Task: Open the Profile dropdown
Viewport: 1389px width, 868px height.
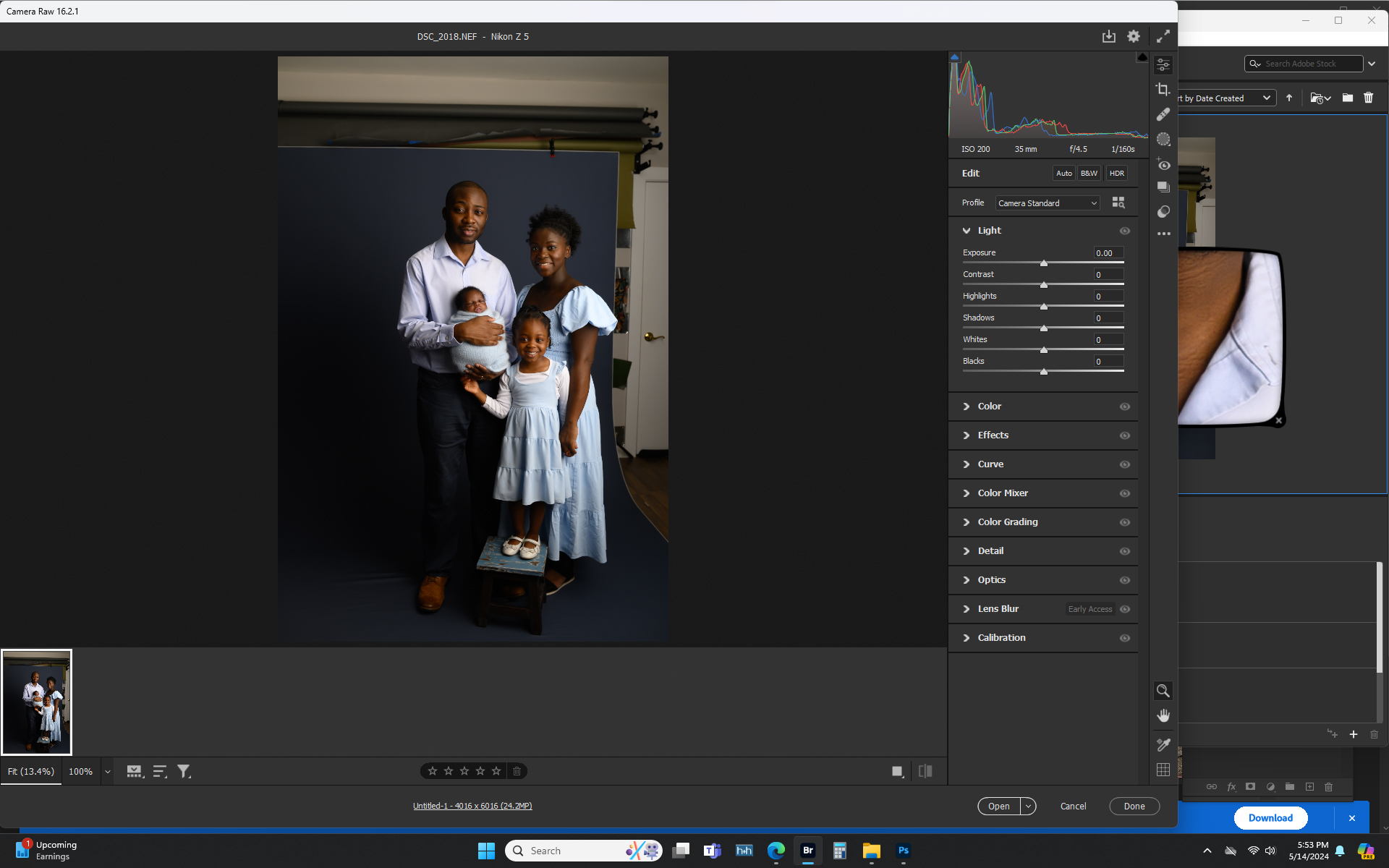Action: pyautogui.click(x=1047, y=203)
